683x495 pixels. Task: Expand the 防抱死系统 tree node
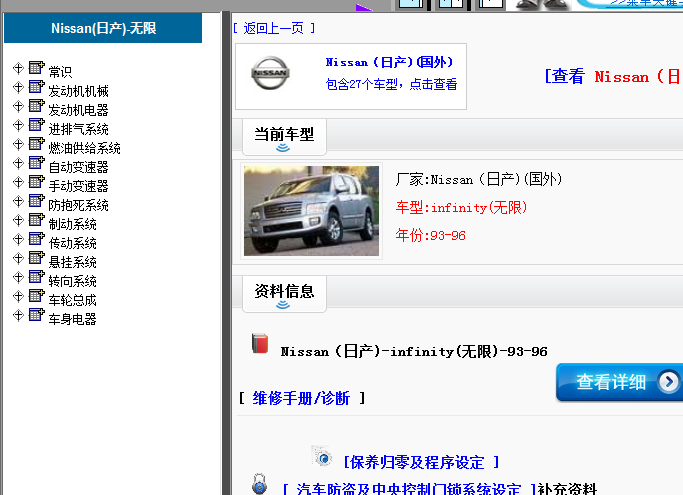tap(18, 201)
